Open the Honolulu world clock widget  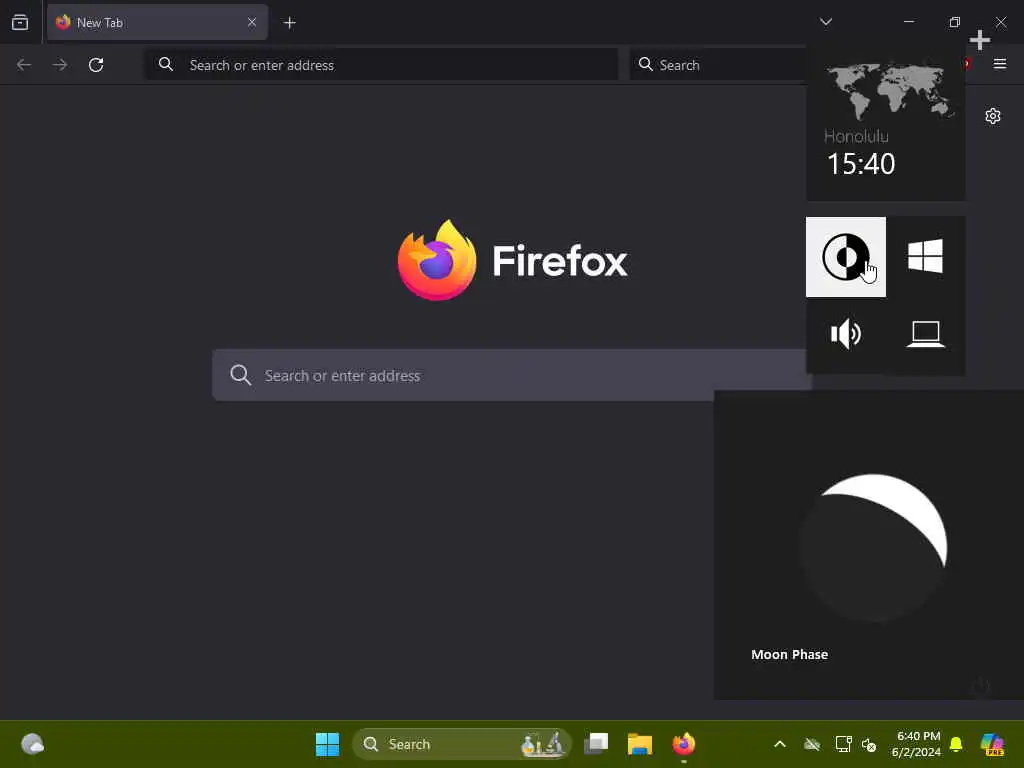point(886,121)
